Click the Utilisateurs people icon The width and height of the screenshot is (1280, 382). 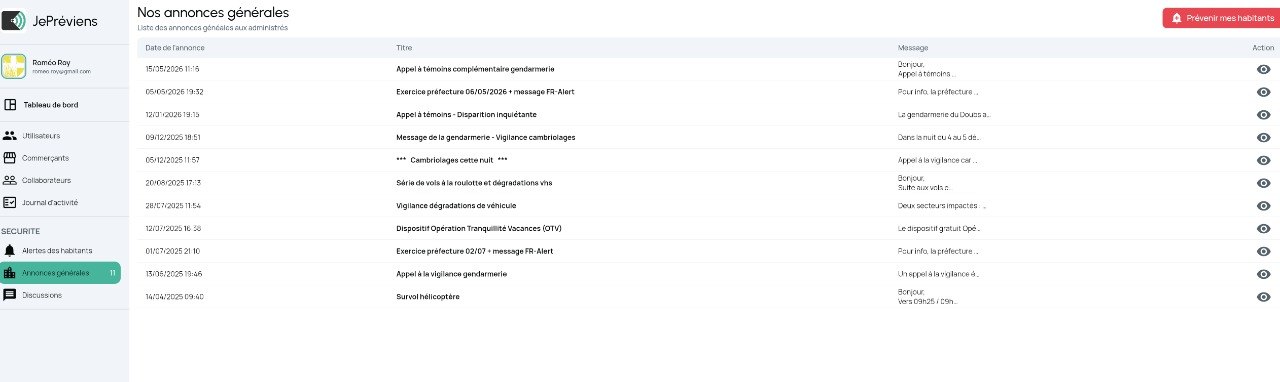tap(10, 135)
